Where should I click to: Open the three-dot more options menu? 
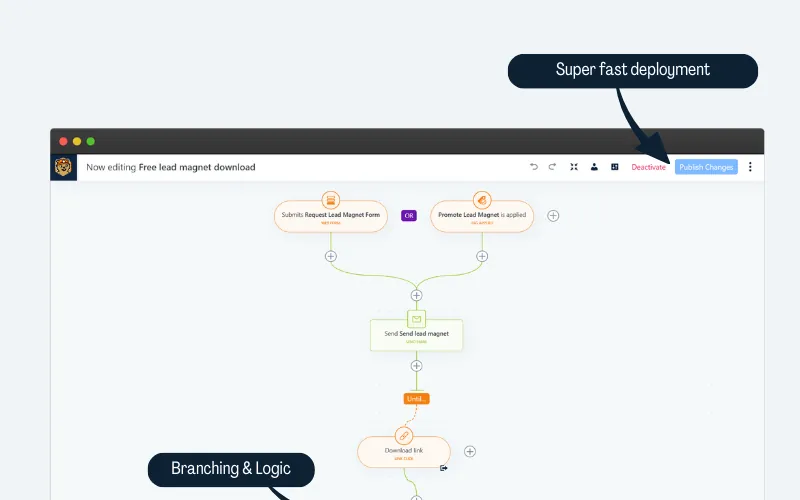750,167
